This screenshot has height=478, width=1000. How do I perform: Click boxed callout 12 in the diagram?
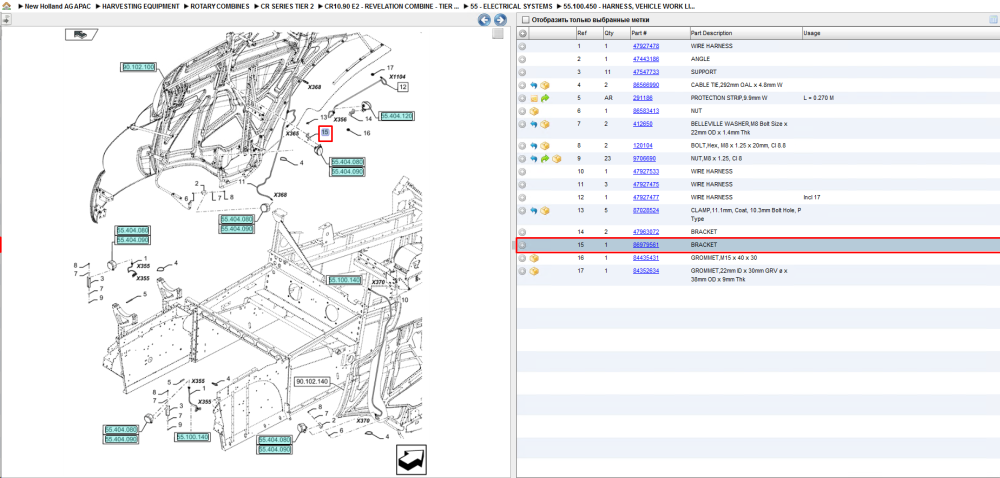tap(403, 87)
